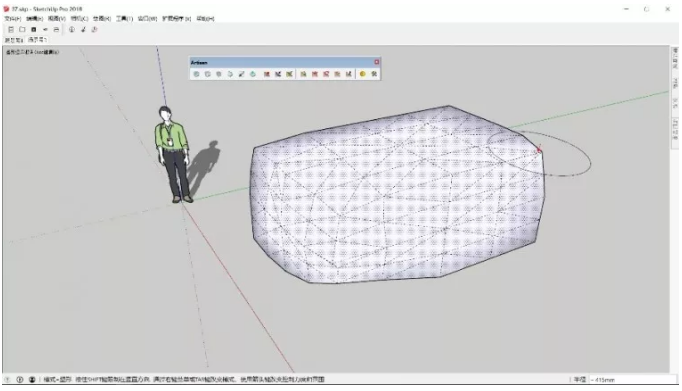Image resolution: width=682 pixels, height=391 pixels.
Task: Click the radius measurement box showing ~415mm
Action: [633, 380]
